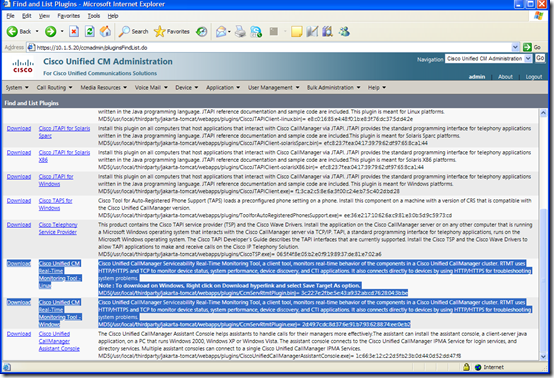Download Real-Time Monitoring Tool Linux

point(19,264)
